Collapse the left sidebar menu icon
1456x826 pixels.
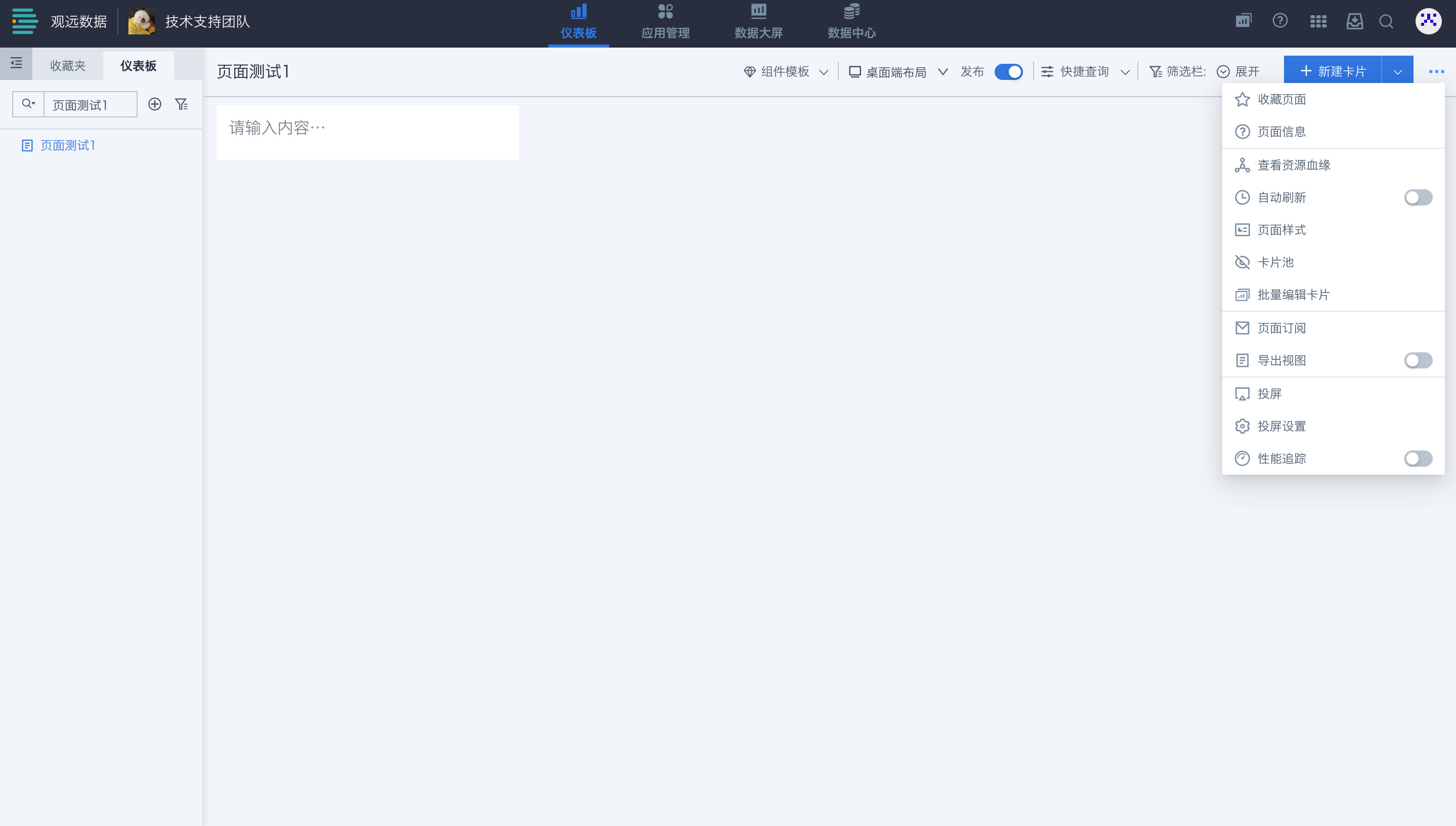pyautogui.click(x=16, y=64)
